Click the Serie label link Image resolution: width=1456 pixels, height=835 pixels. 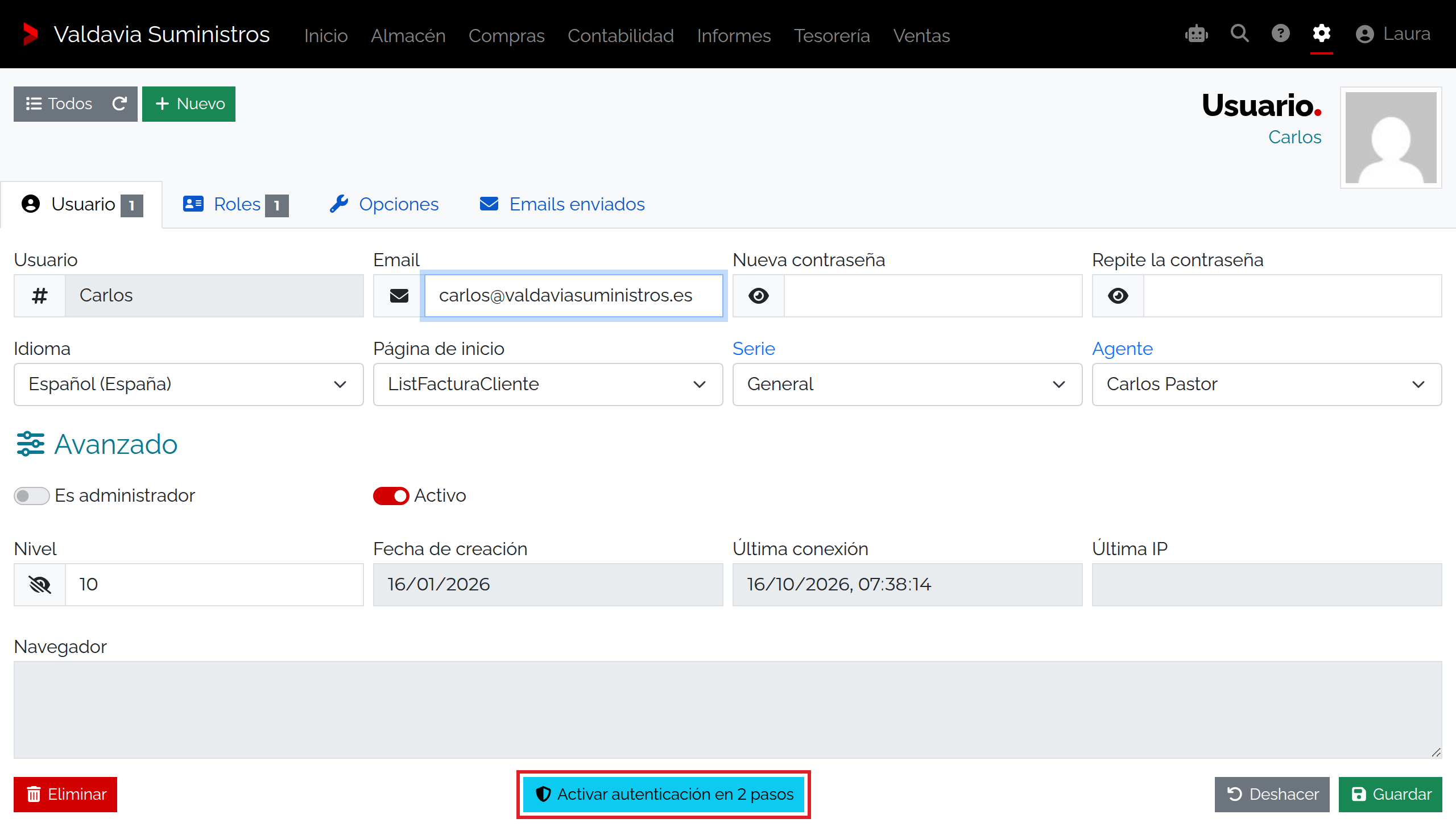click(x=754, y=349)
